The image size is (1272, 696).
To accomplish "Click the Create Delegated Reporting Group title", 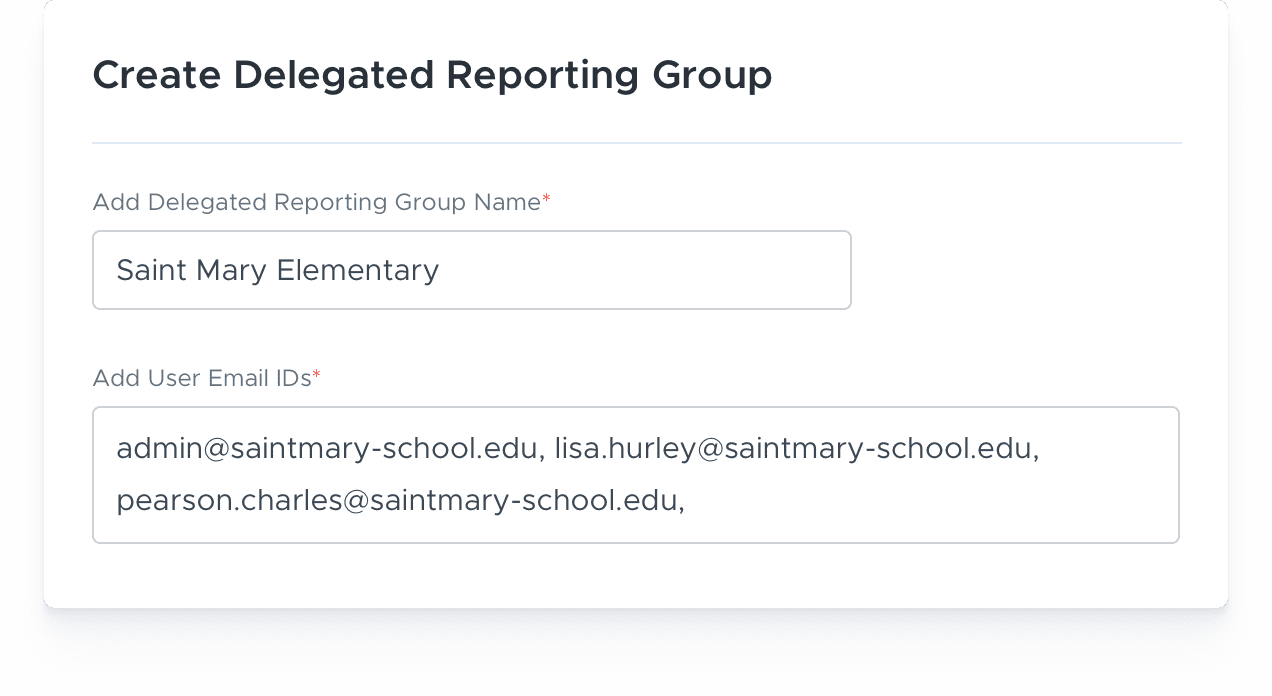I will pos(432,76).
